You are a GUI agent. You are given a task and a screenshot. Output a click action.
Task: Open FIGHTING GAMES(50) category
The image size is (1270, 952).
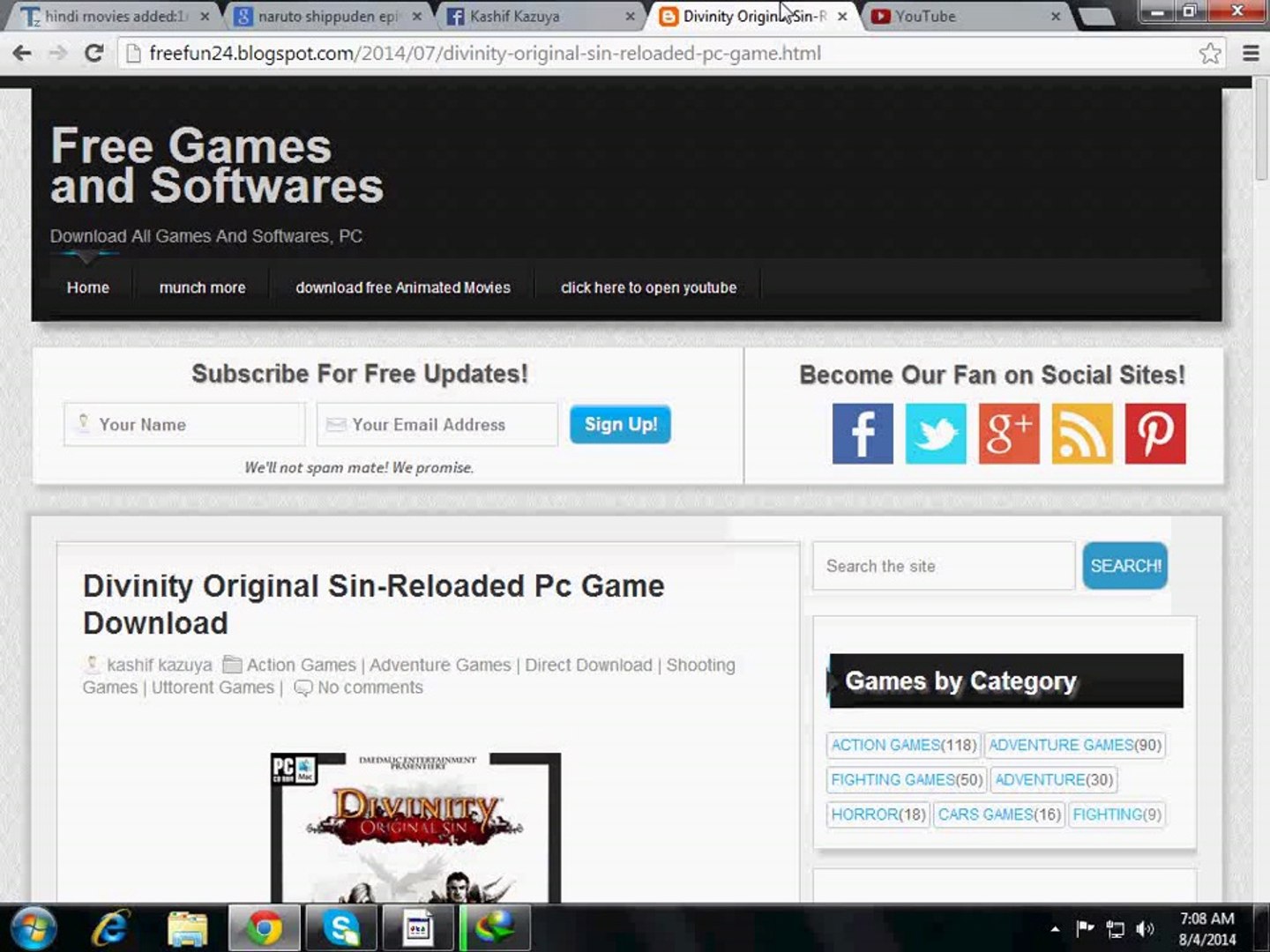click(907, 779)
